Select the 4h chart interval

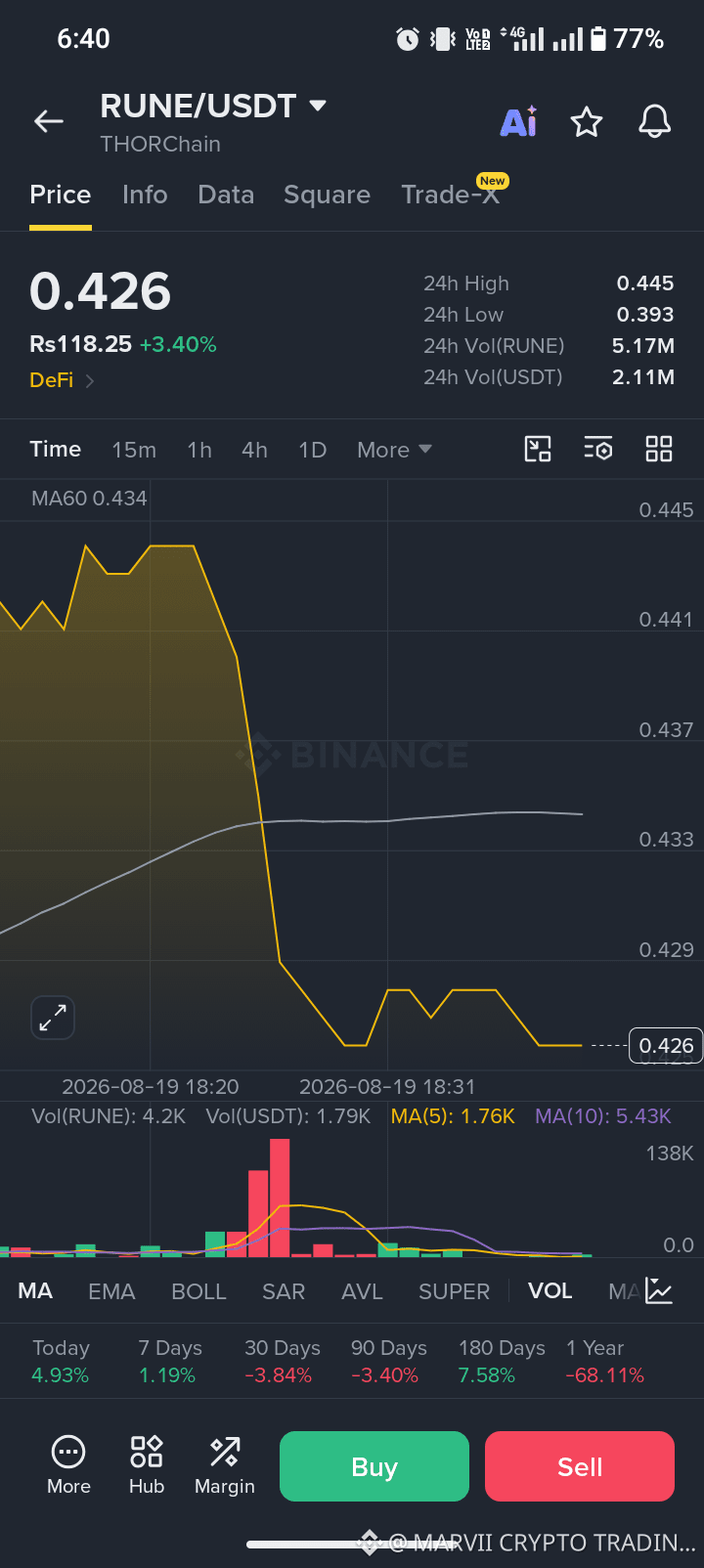(x=254, y=450)
